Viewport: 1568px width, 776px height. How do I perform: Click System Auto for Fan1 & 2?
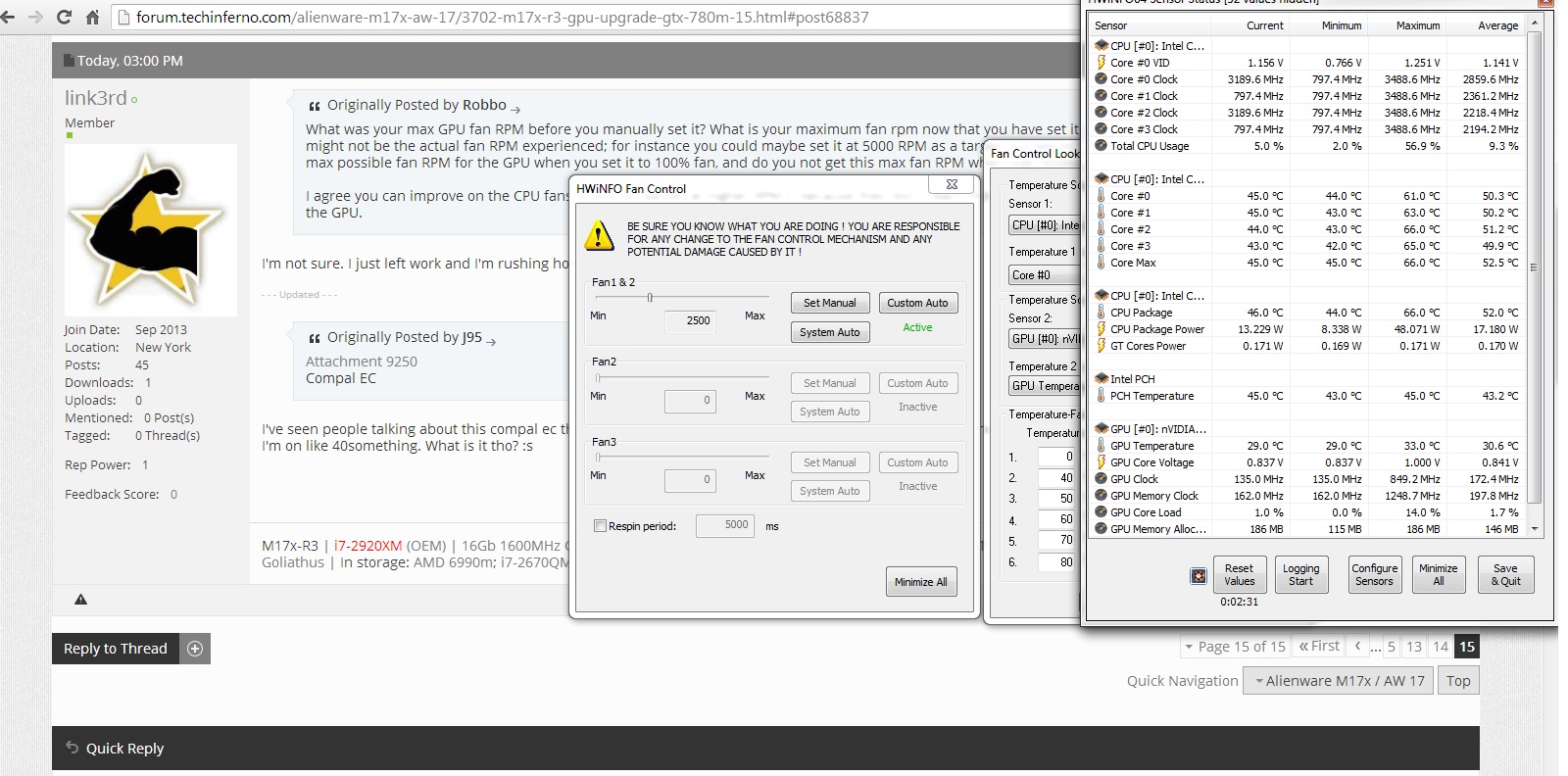830,333
